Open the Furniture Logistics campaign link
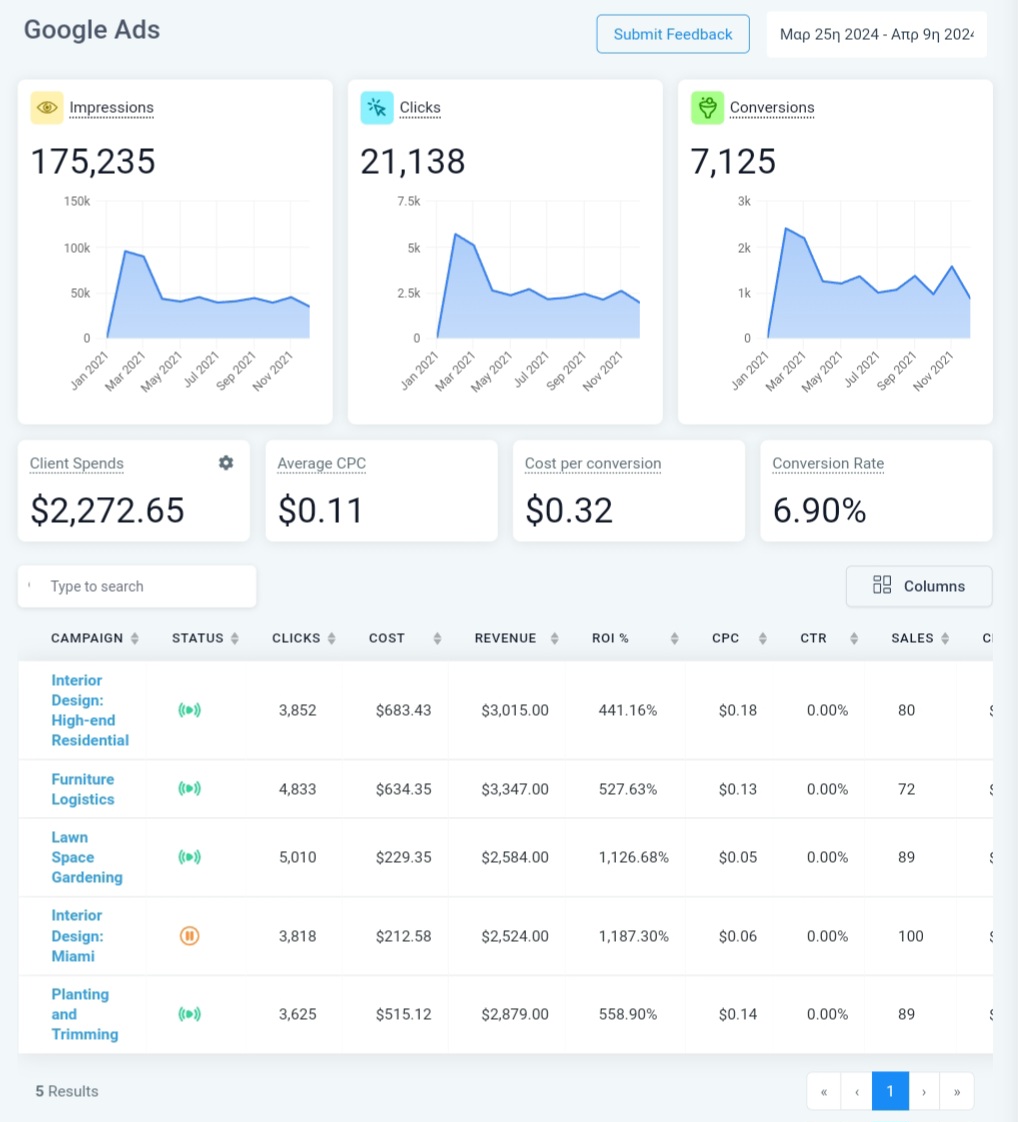1018x1122 pixels. tap(83, 788)
